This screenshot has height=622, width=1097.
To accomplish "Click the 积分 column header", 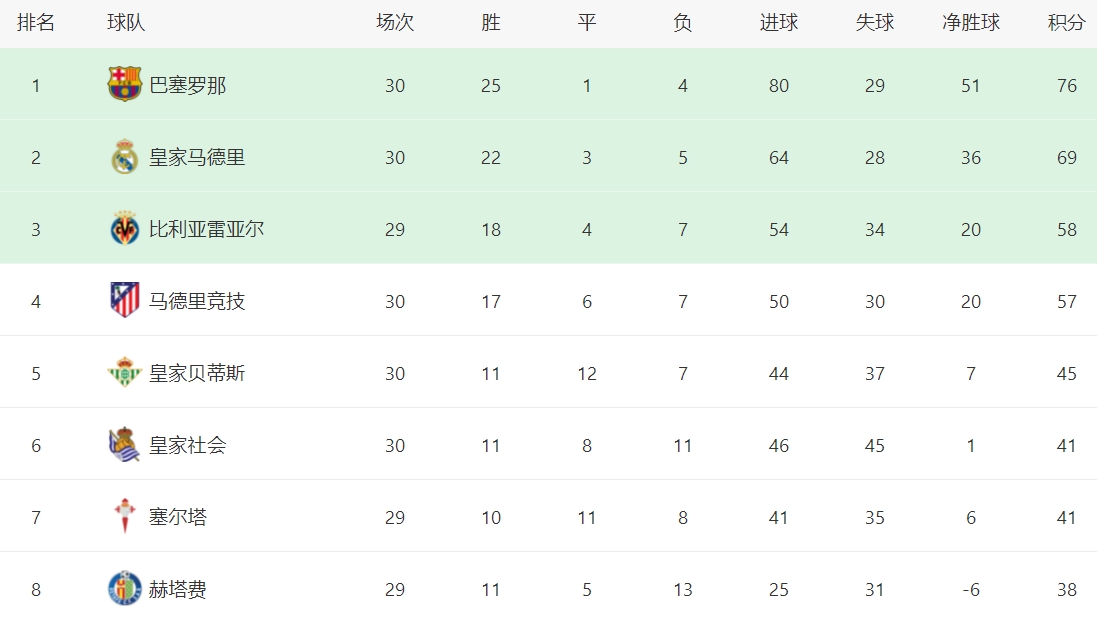I will (1066, 23).
